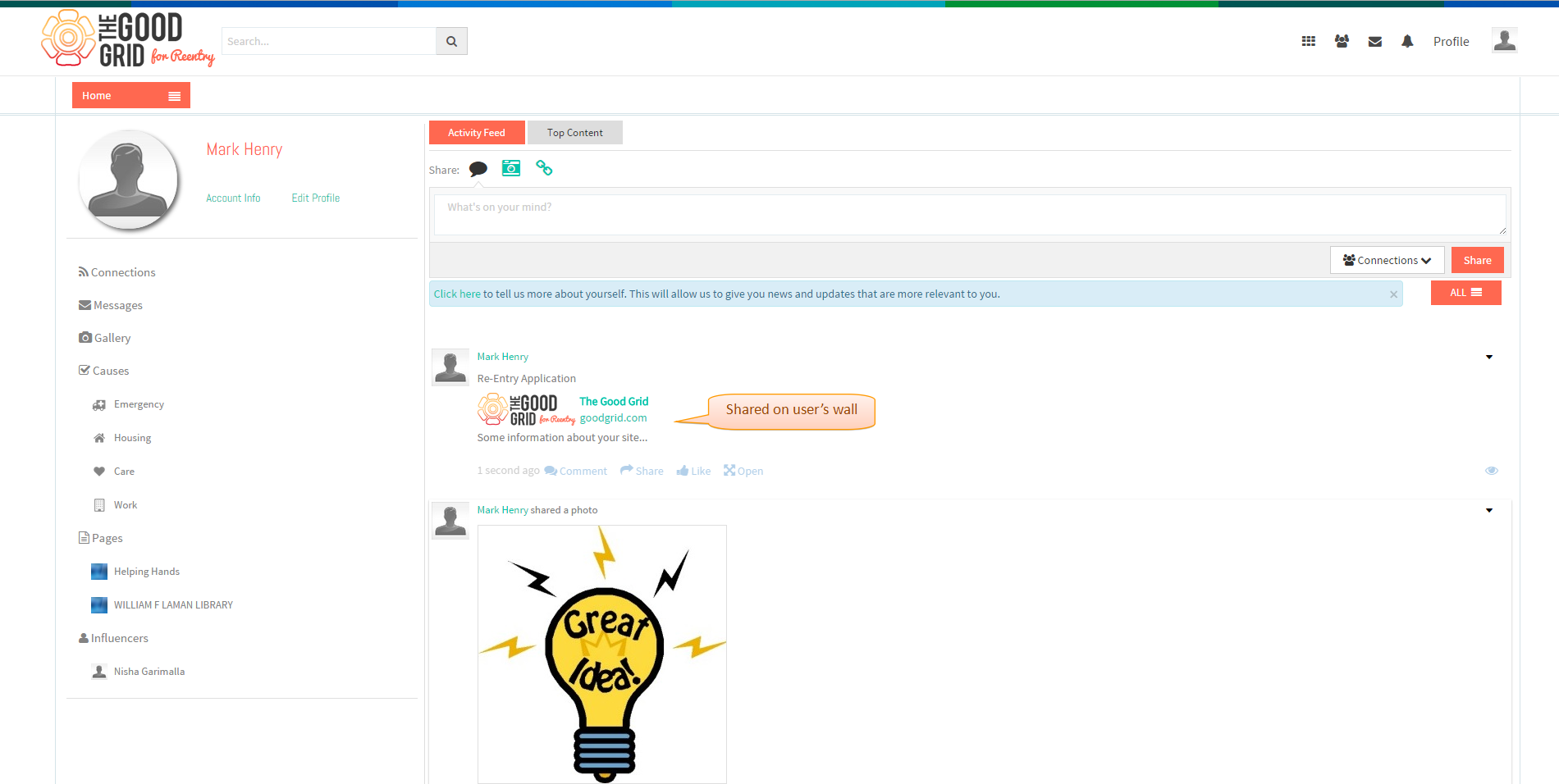
Task: Open Influencers in the left sidebar
Action: (x=113, y=638)
